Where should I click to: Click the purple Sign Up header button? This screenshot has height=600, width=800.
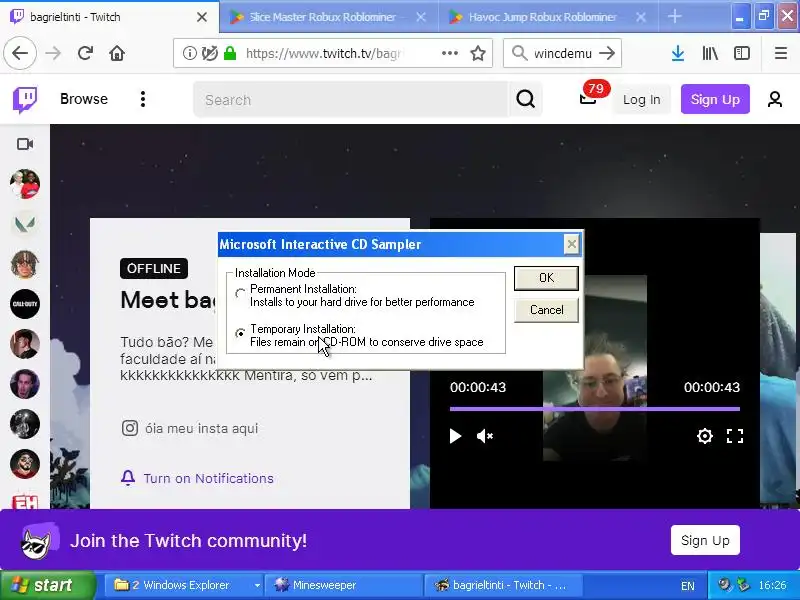(x=715, y=99)
